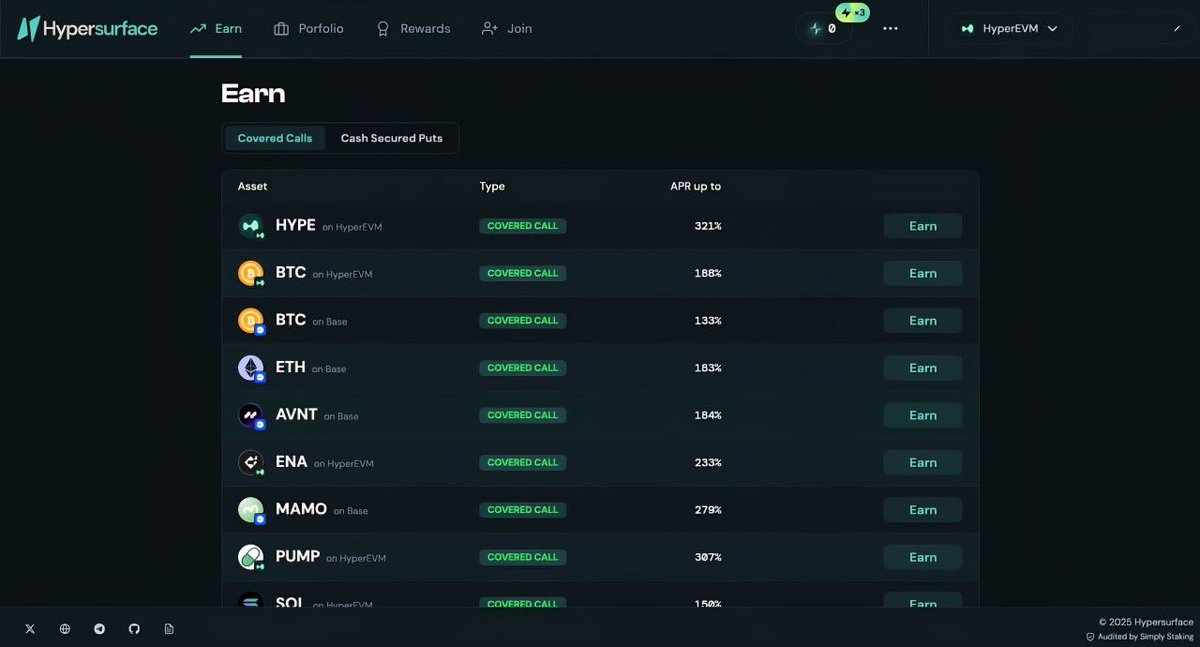Click the HYPE asset name

click(x=295, y=225)
